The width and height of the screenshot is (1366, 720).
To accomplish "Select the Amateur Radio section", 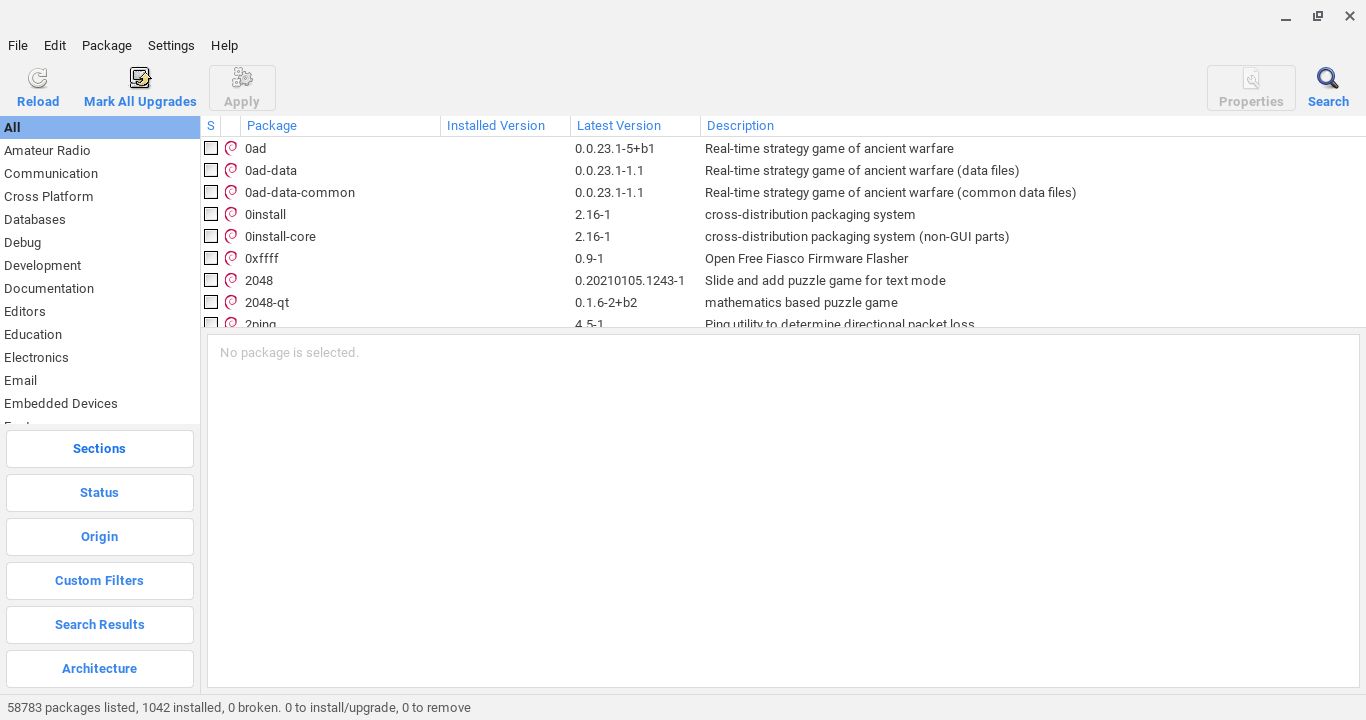I will pos(47,151).
